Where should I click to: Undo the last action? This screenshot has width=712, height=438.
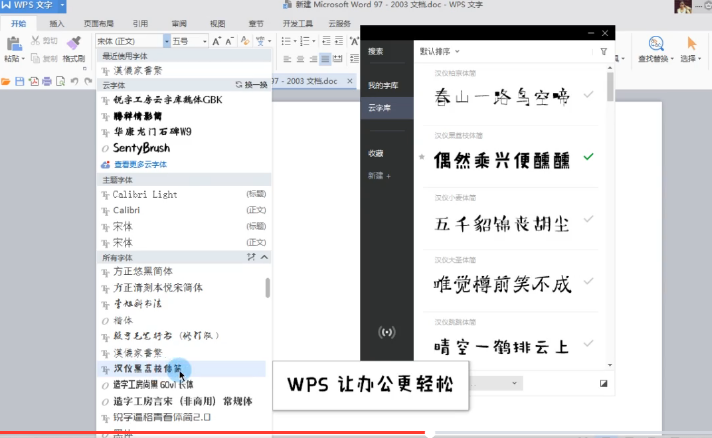coord(74,82)
